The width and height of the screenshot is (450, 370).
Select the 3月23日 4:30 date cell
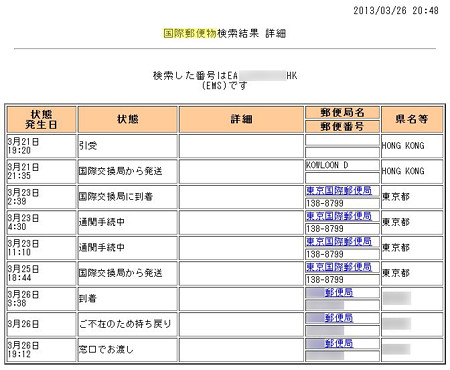(41, 222)
